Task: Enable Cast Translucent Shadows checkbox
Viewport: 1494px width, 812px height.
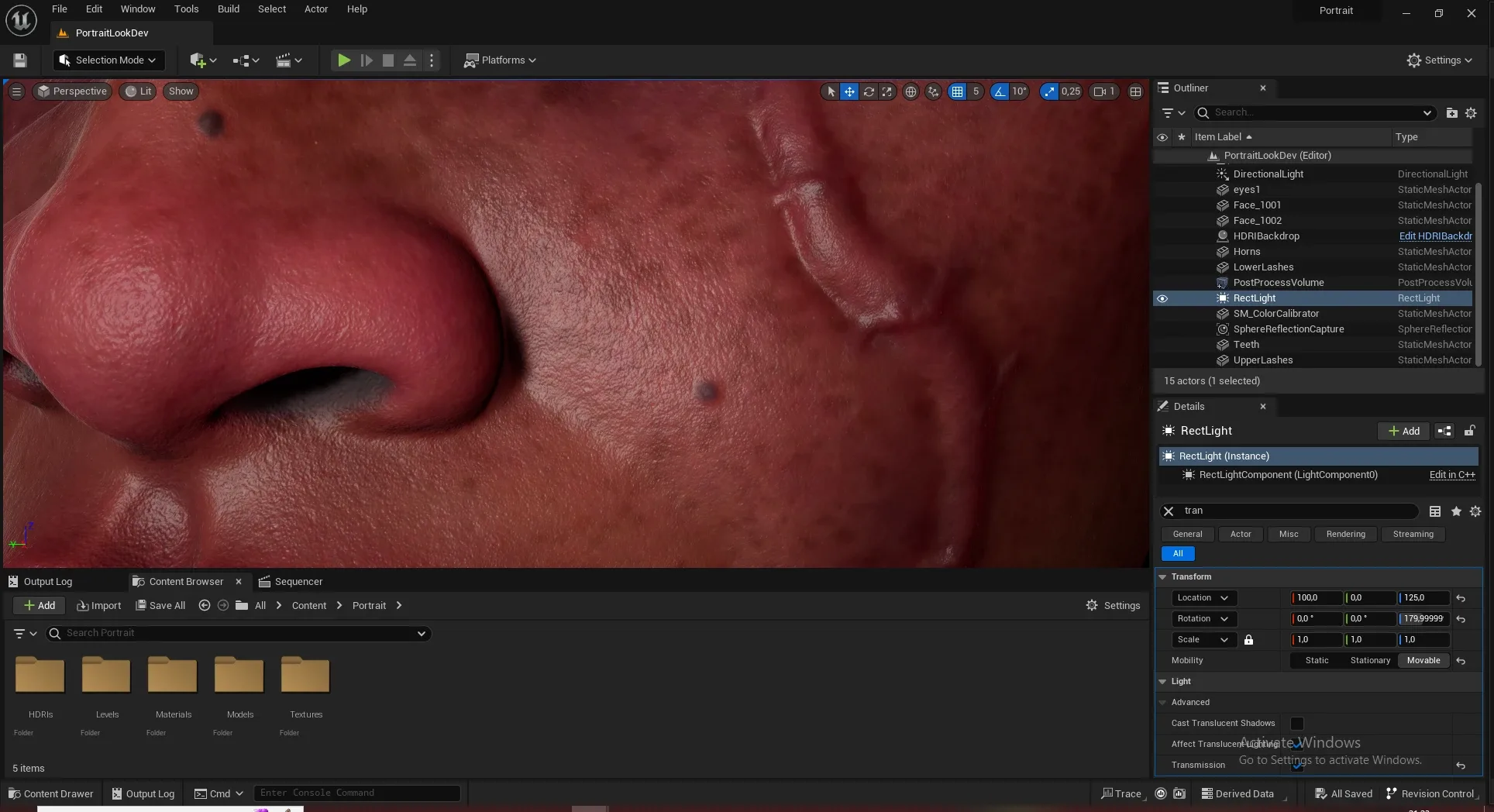Action: [x=1296, y=724]
